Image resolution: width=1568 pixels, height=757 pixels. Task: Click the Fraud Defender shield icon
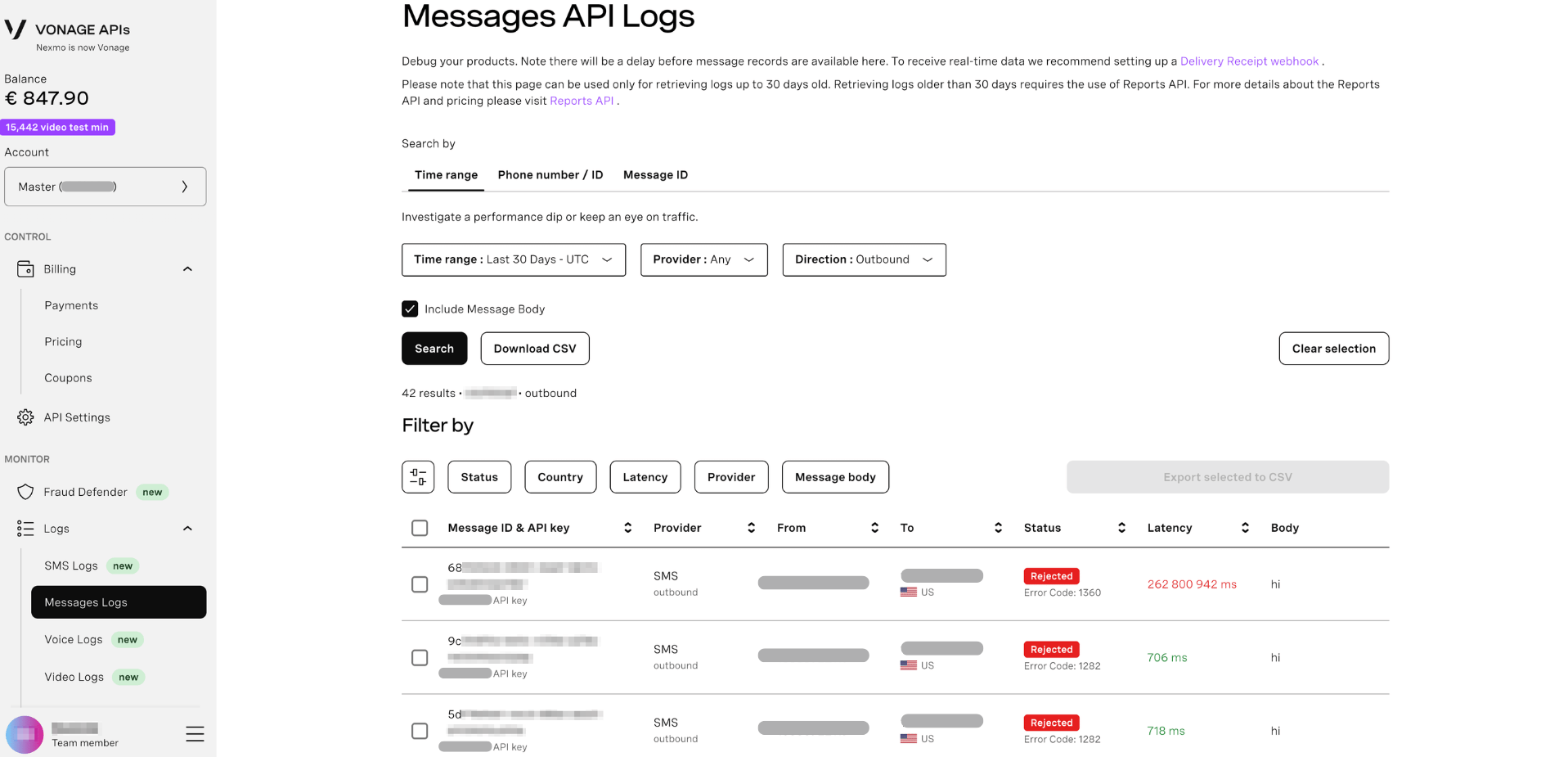(x=25, y=492)
